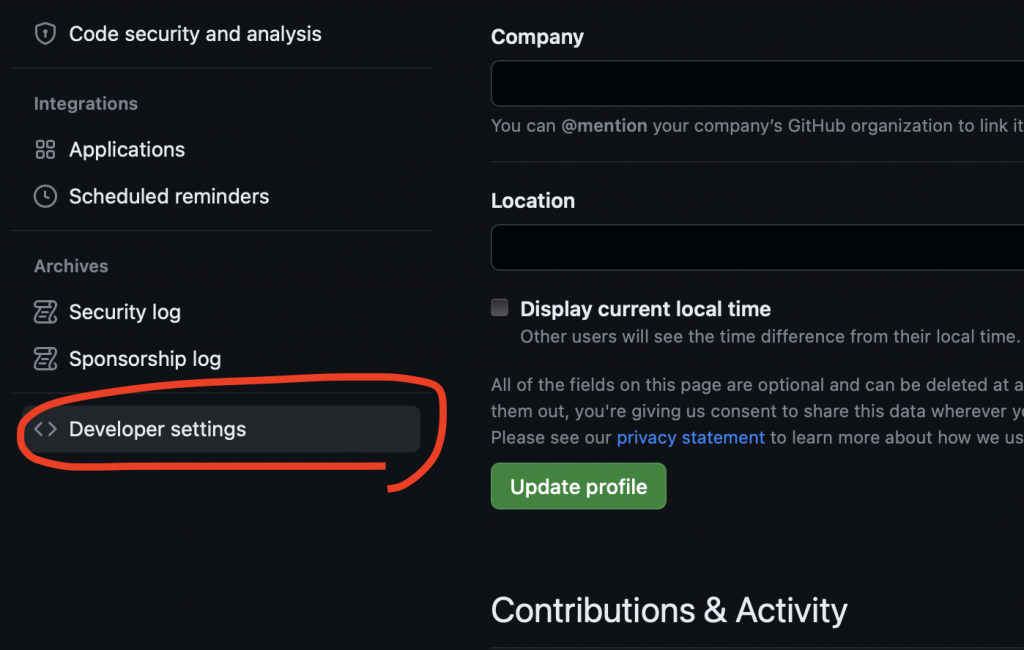Open the Security log page
This screenshot has height=650, width=1024.
tap(125, 312)
